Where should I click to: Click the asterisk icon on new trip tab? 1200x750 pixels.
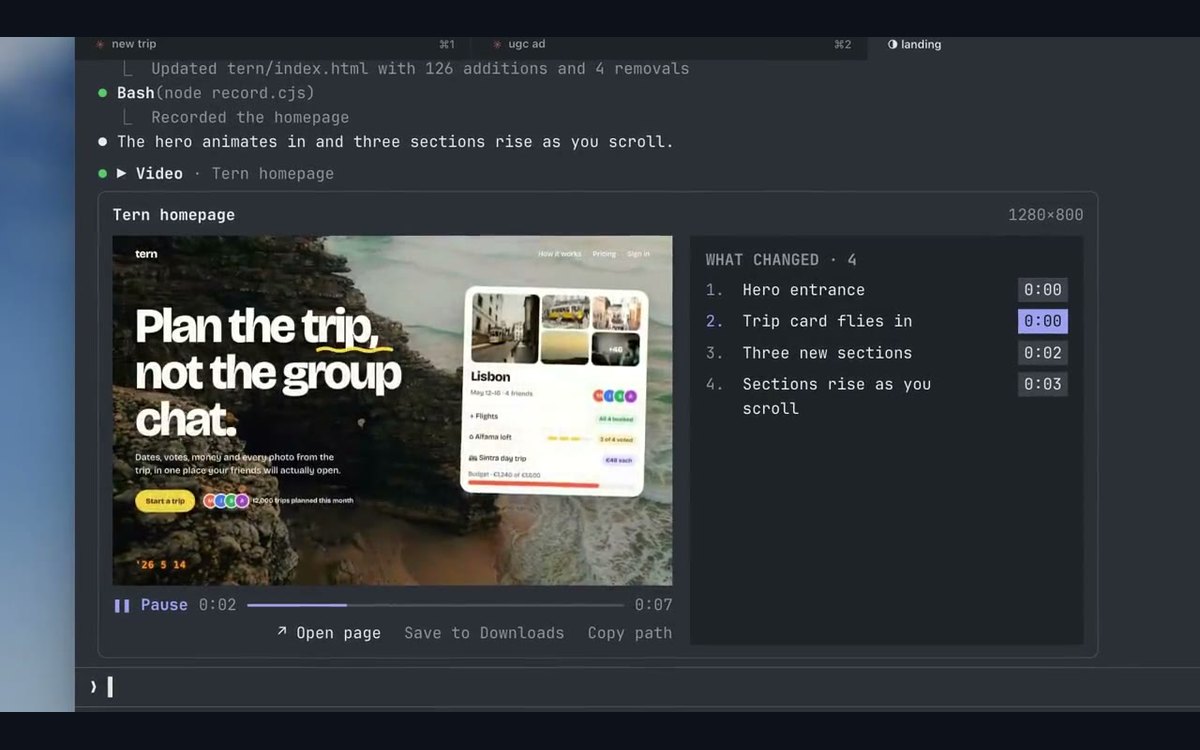100,44
